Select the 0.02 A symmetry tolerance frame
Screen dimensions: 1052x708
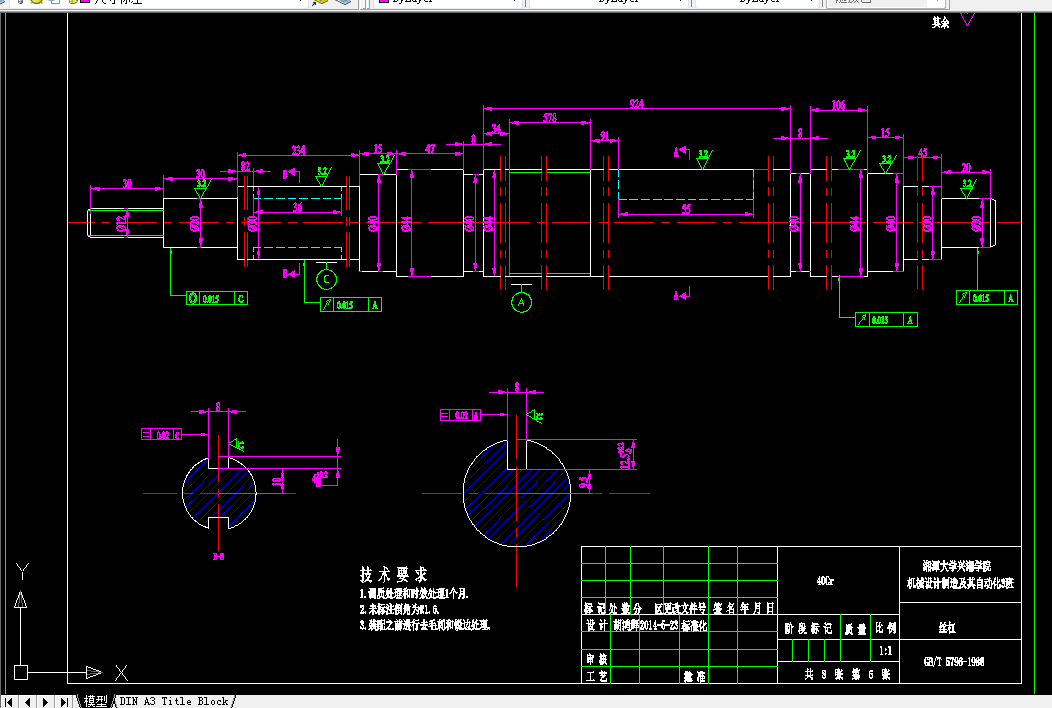[460, 415]
